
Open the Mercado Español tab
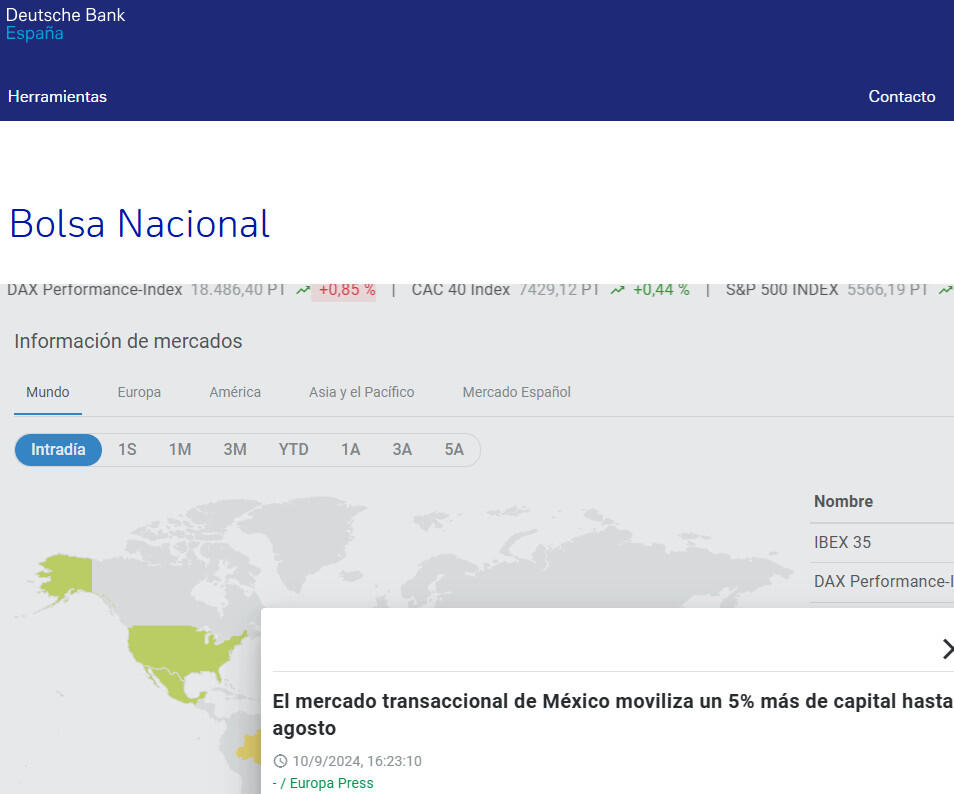(x=516, y=392)
